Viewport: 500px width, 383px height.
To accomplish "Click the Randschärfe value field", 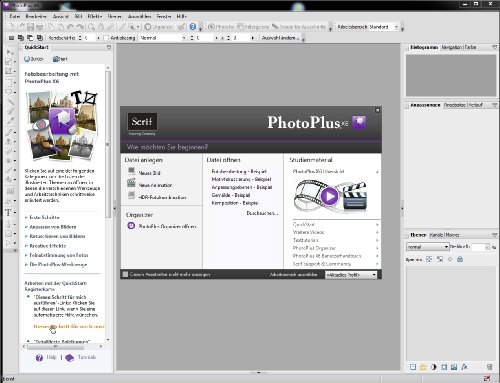I will coord(89,38).
